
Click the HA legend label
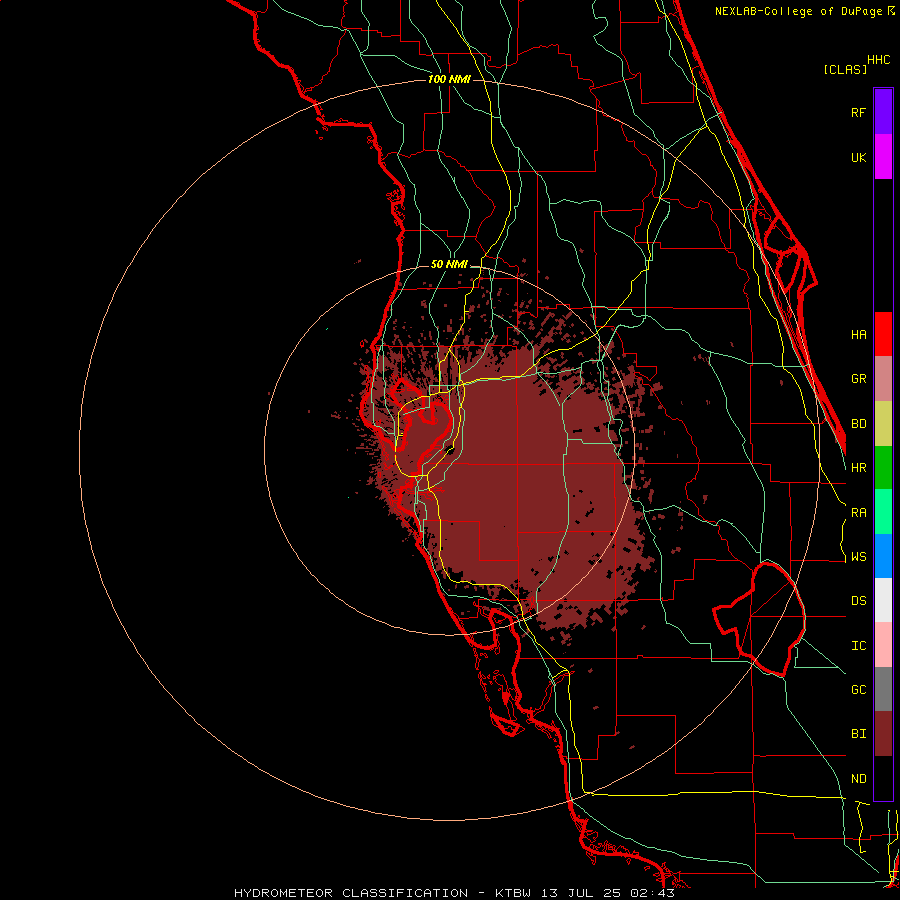[859, 334]
